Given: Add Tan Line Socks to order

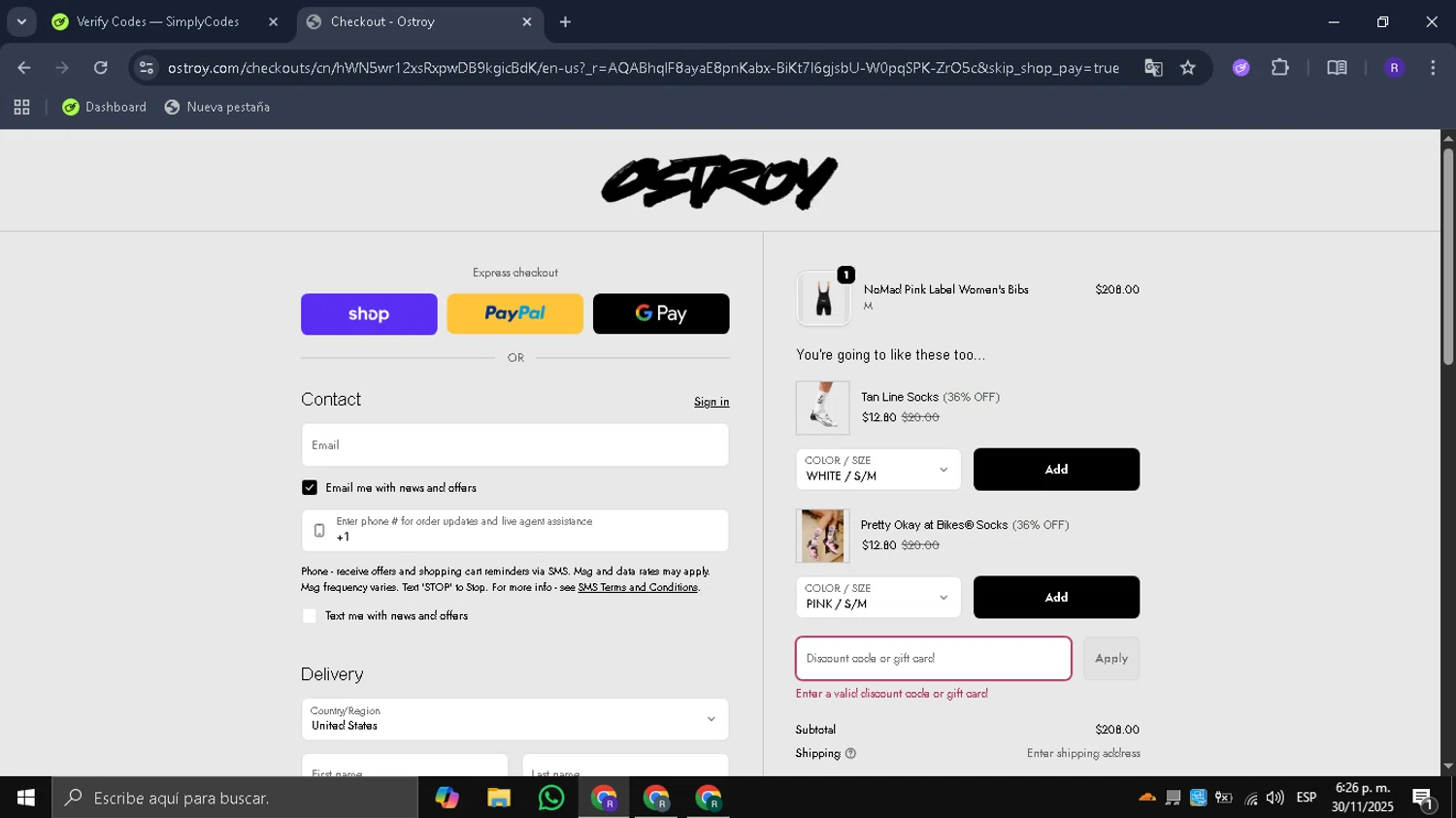Looking at the screenshot, I should pyautogui.click(x=1056, y=469).
